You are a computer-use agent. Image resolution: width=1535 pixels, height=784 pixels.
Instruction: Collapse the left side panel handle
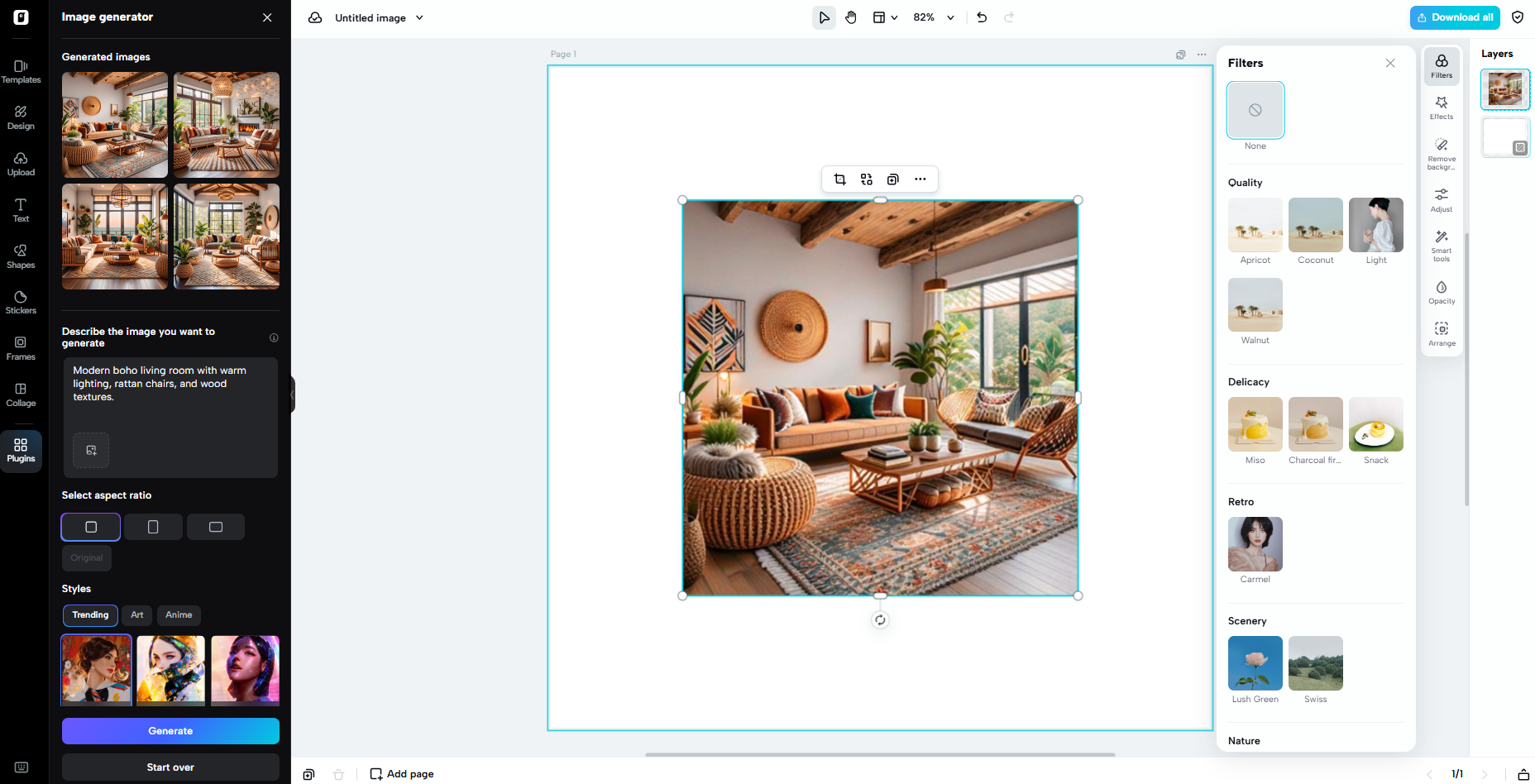click(292, 394)
